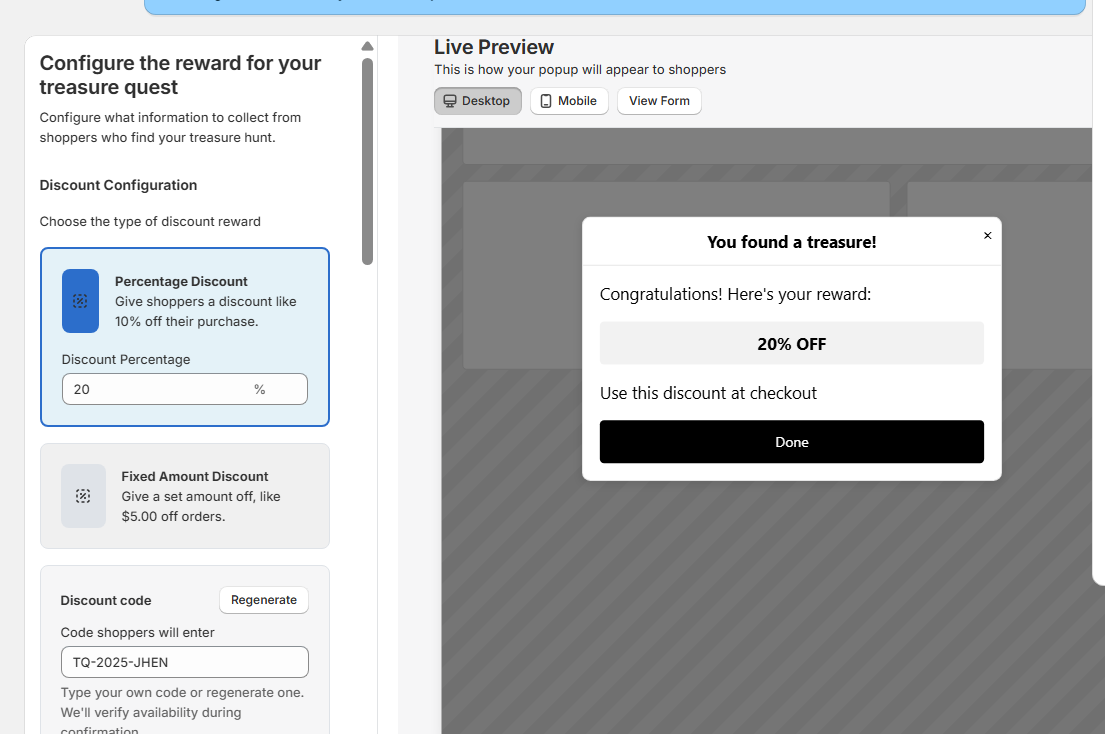The height and width of the screenshot is (734, 1105).
Task: Edit the Discount Percentage value field
Action: coord(150,389)
